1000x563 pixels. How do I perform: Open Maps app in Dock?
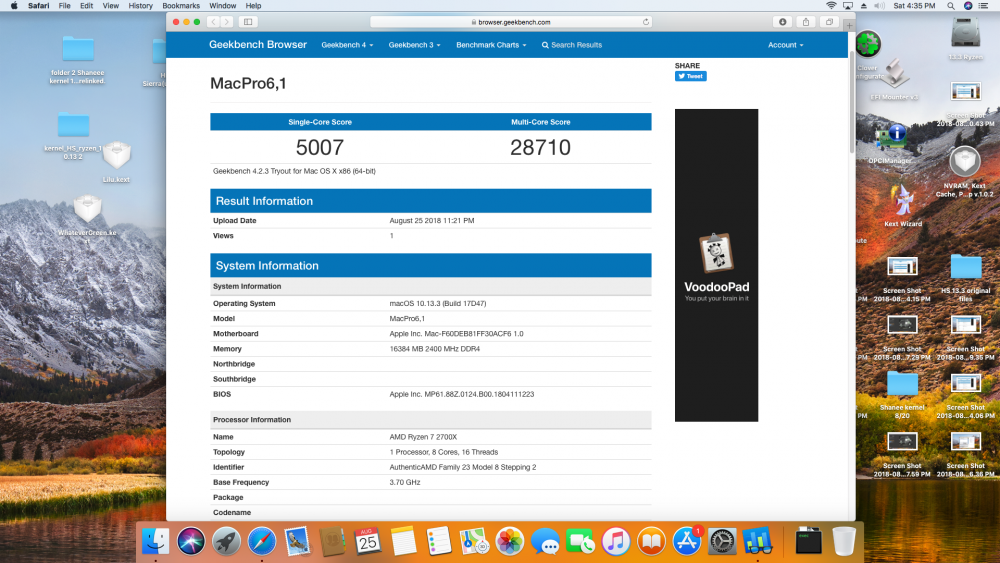tap(474, 541)
